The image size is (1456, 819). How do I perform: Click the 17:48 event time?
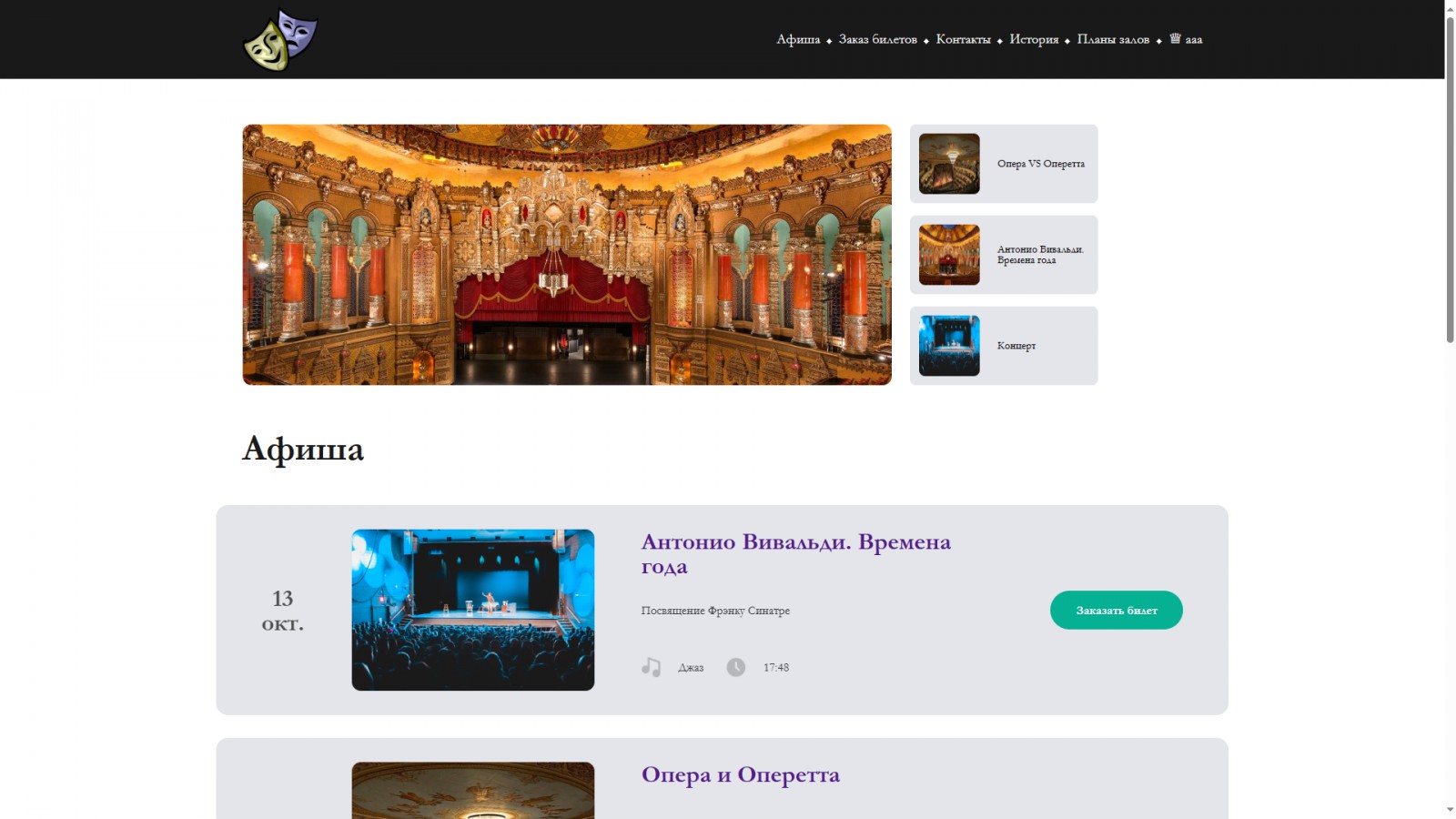click(776, 668)
